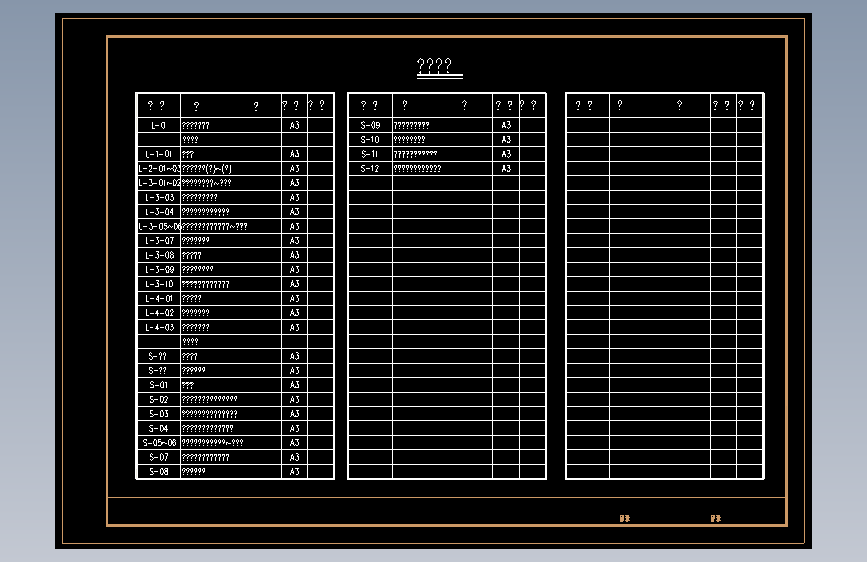The width and height of the screenshot is (867, 562).
Task: Select the S-01 drawing number cell
Action: pyautogui.click(x=158, y=385)
